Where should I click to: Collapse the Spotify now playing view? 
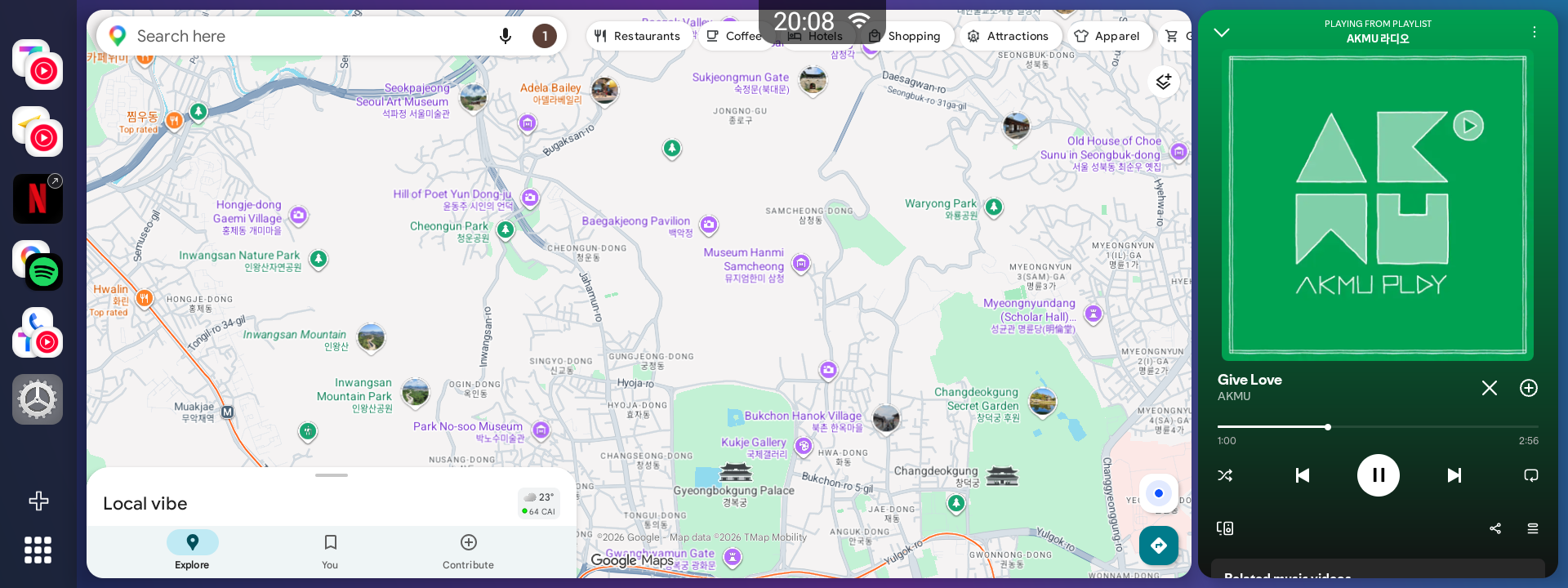coord(1222,33)
